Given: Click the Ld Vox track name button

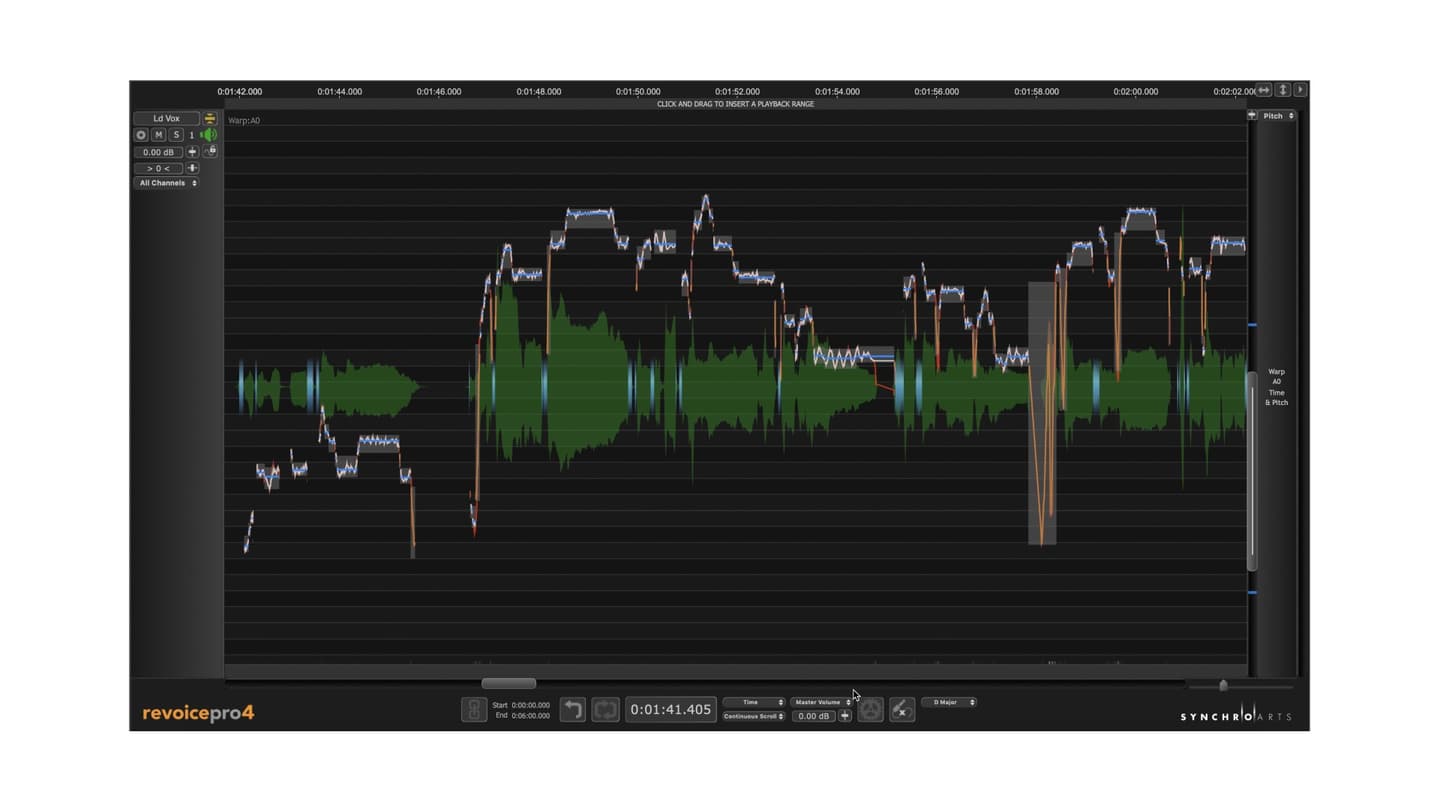Looking at the screenshot, I should coord(166,118).
